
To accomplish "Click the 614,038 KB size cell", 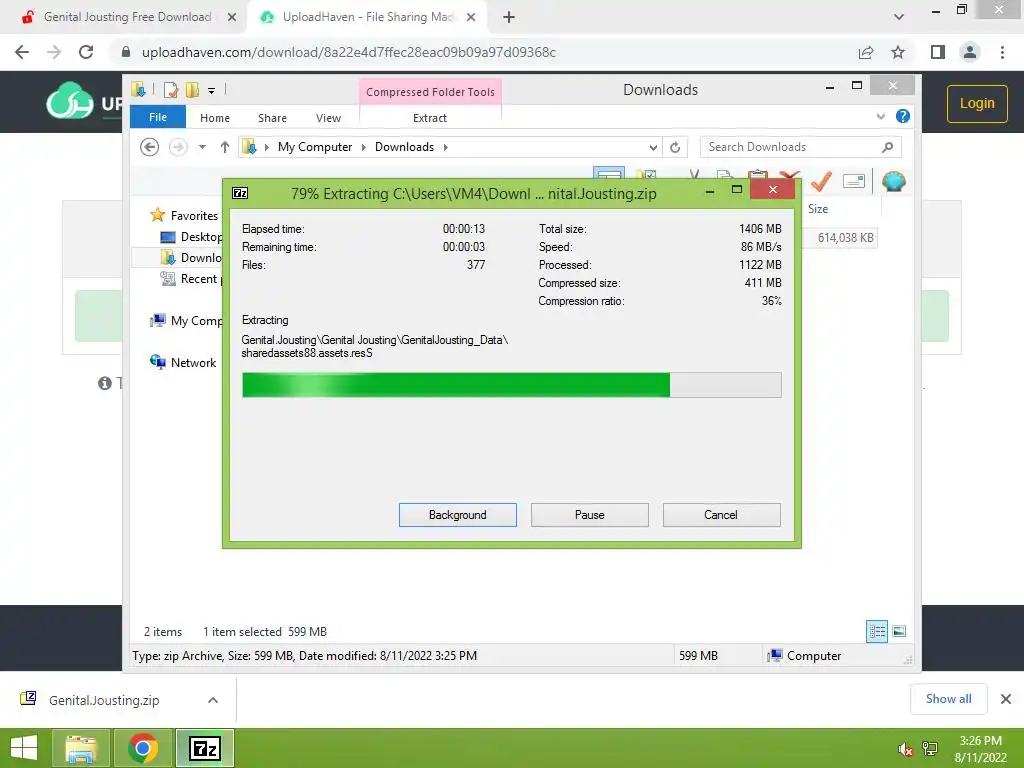I will (845, 238).
